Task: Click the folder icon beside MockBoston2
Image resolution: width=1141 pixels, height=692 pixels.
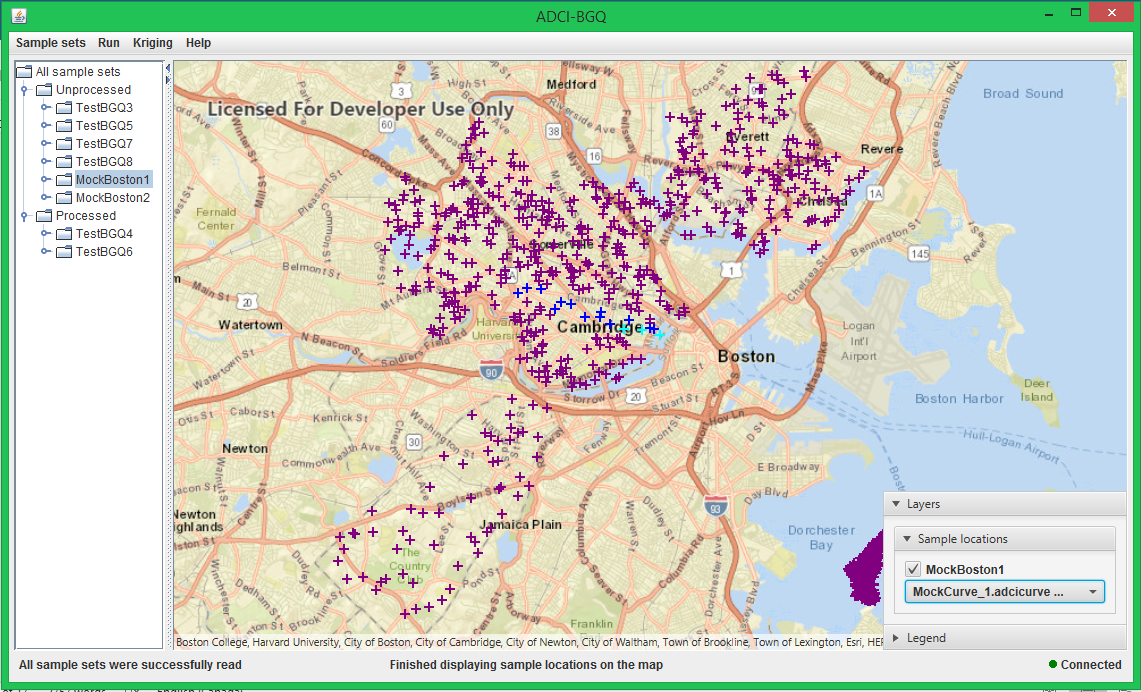Action: (x=64, y=197)
